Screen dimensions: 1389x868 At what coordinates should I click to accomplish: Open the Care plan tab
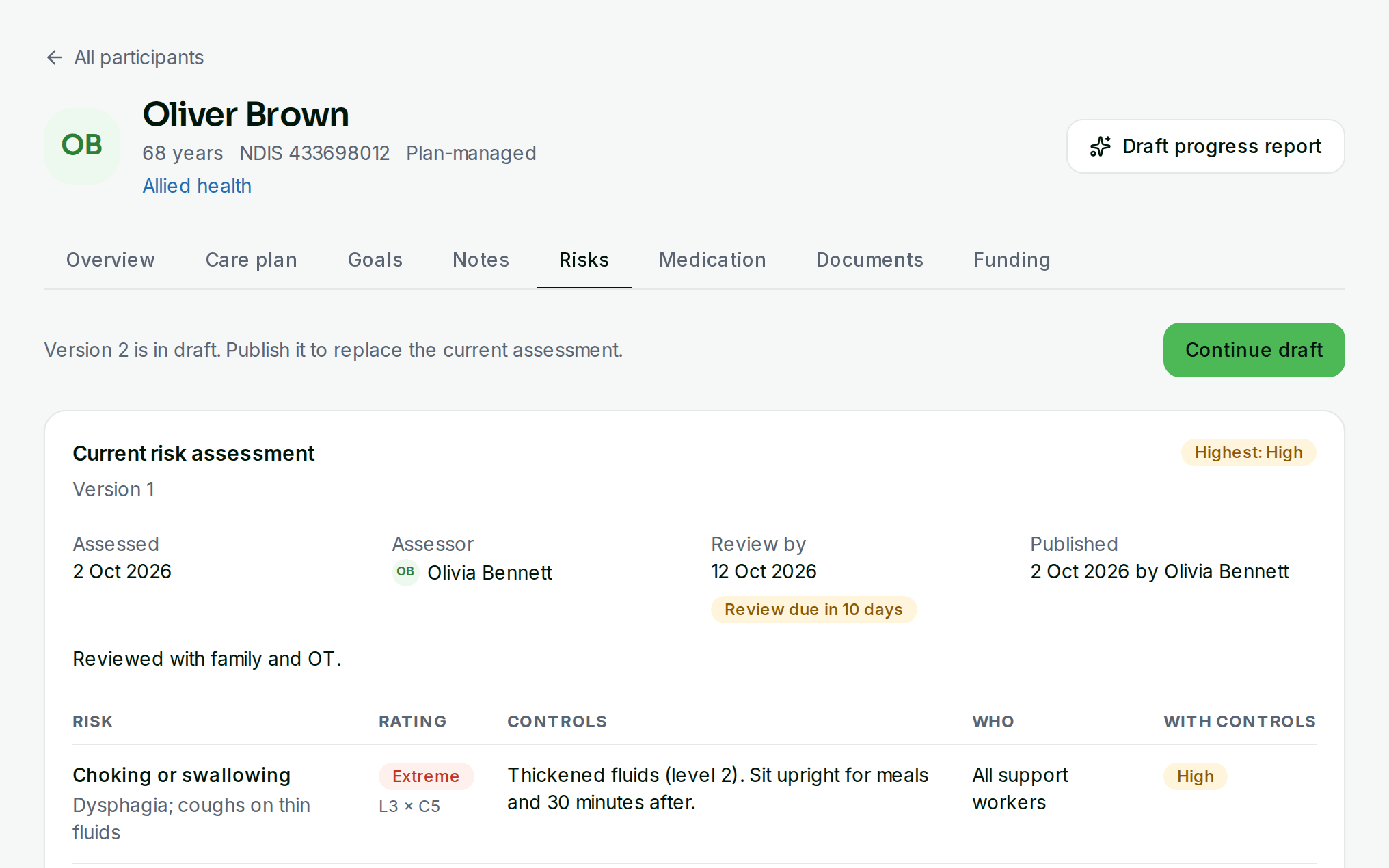[x=252, y=260]
